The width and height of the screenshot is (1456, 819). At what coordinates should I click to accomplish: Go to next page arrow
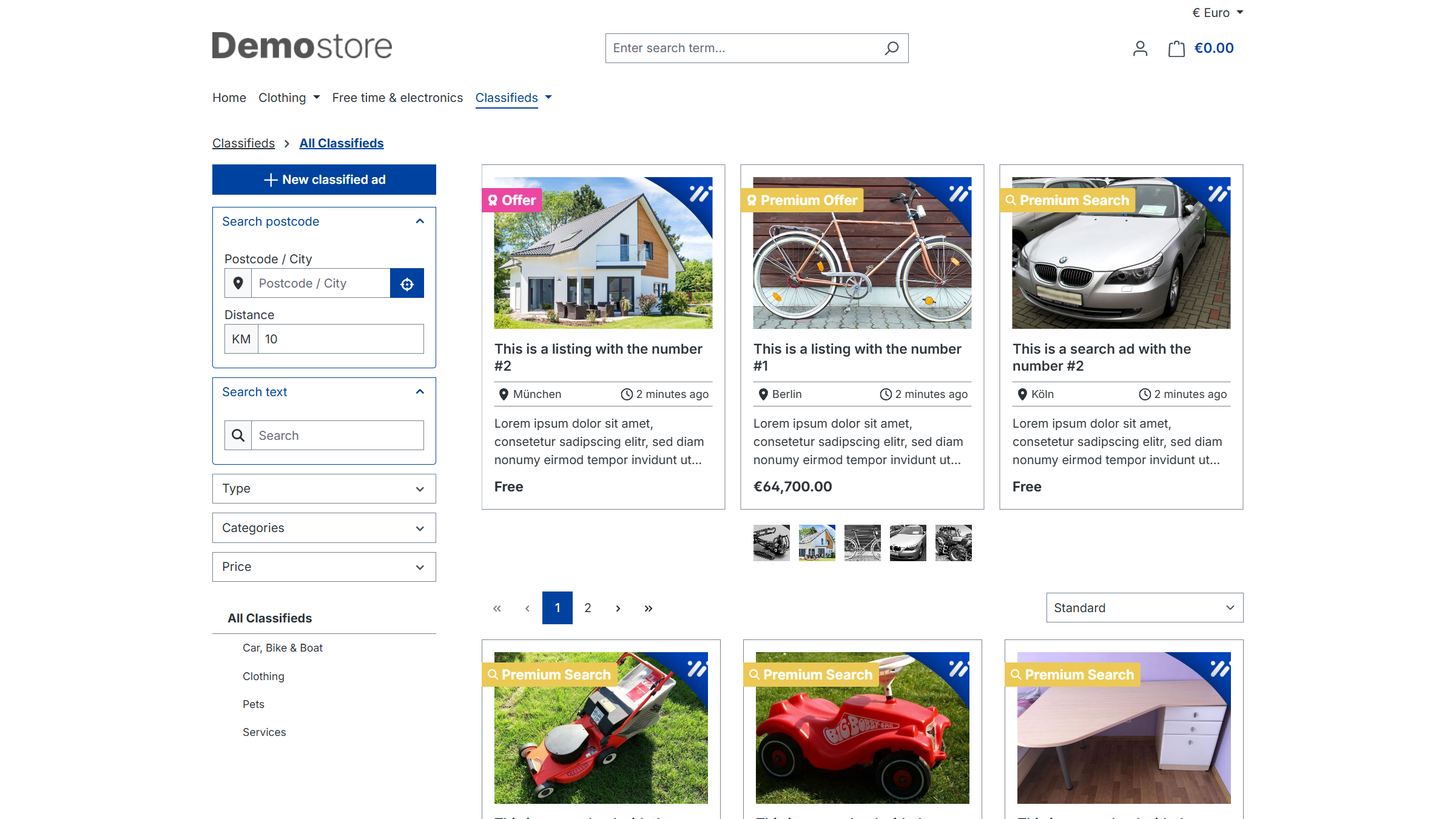coord(618,608)
